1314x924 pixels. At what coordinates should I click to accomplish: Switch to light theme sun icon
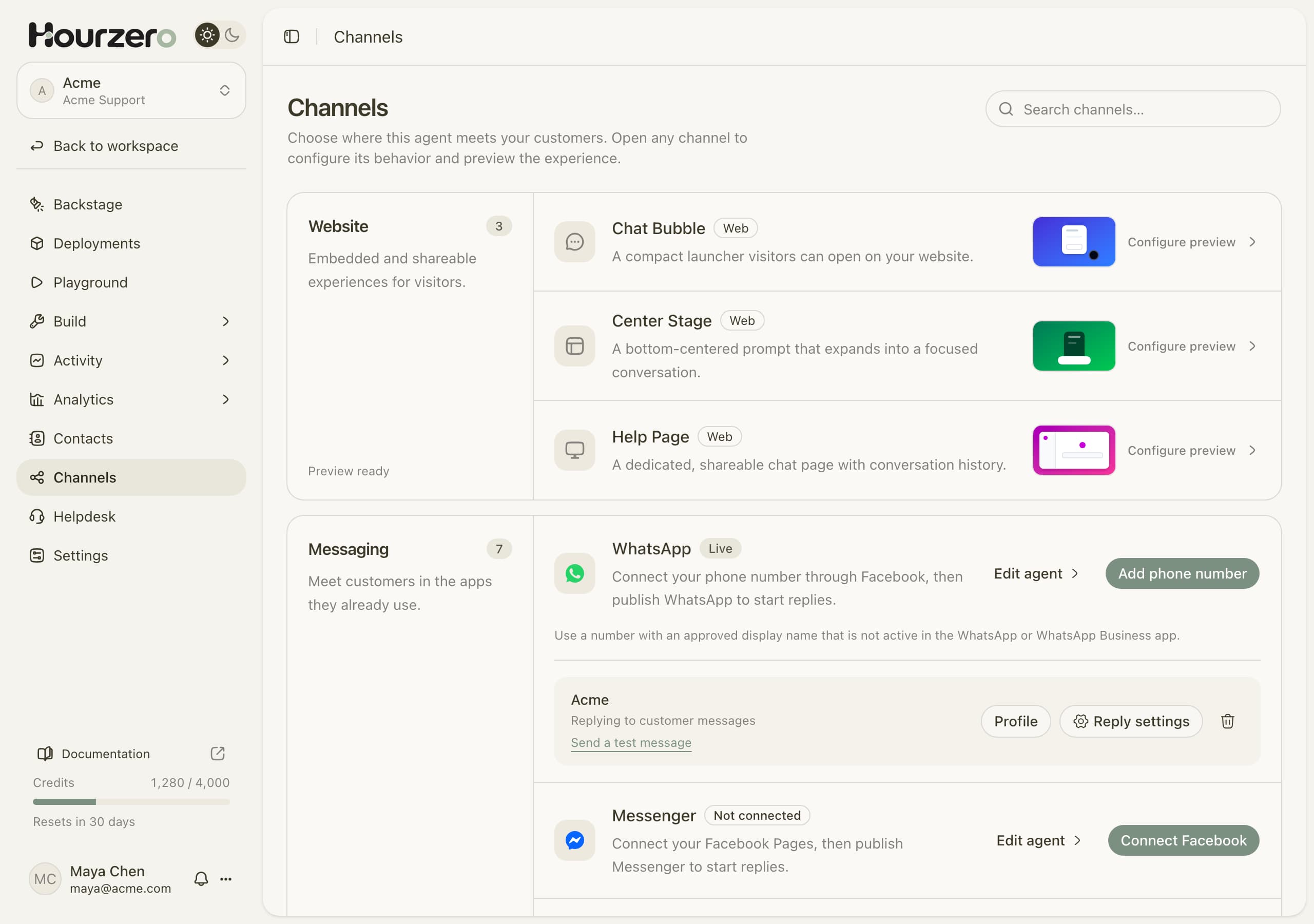(207, 35)
